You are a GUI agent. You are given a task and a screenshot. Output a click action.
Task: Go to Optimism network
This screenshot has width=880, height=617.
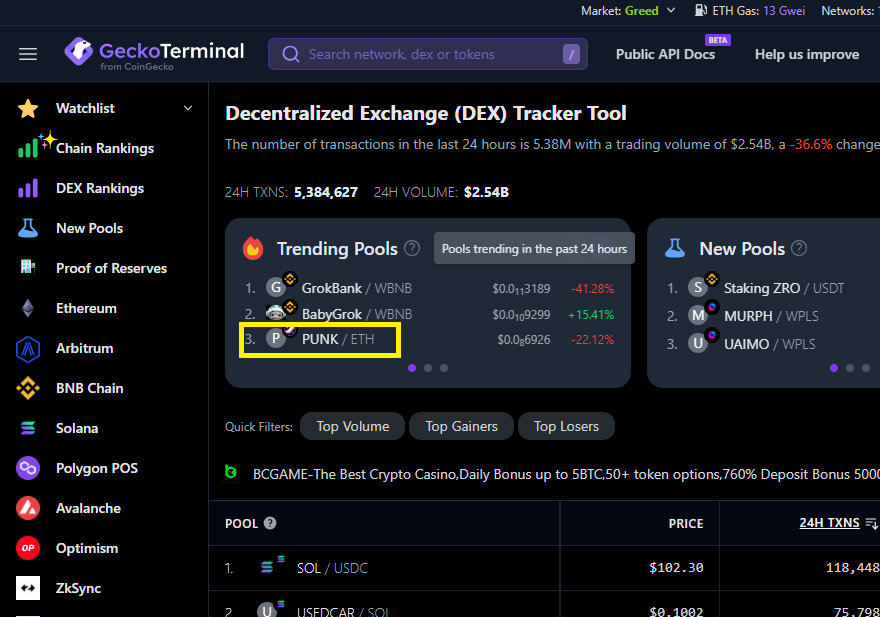click(87, 548)
